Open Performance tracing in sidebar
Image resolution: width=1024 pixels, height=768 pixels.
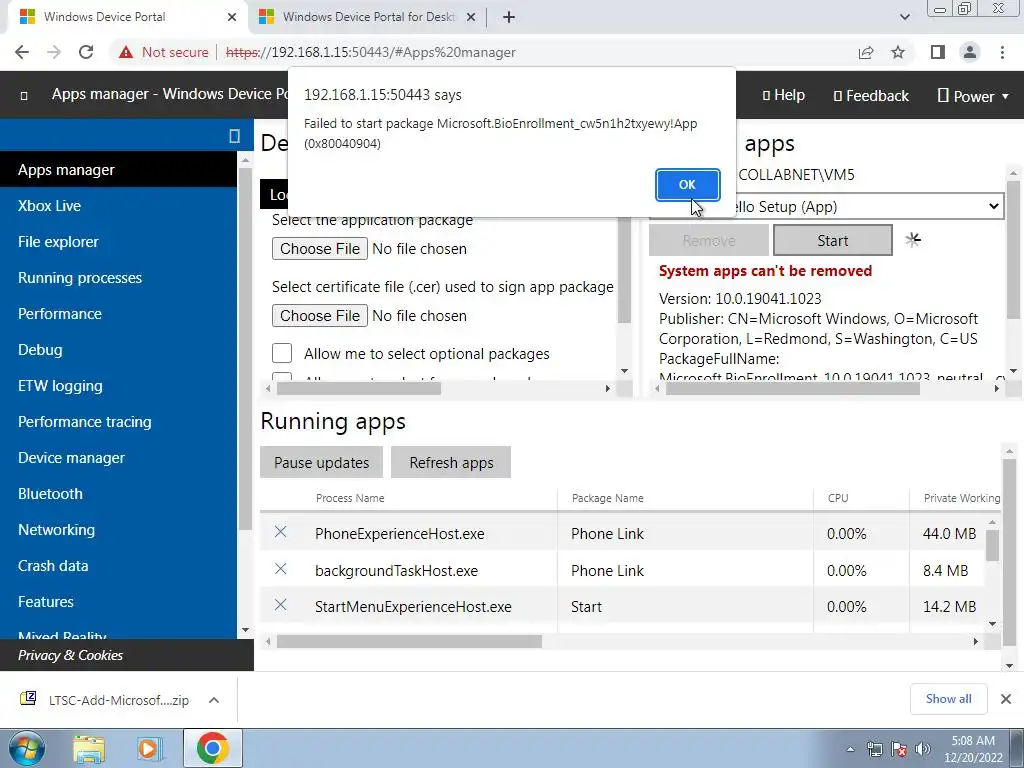118,422
